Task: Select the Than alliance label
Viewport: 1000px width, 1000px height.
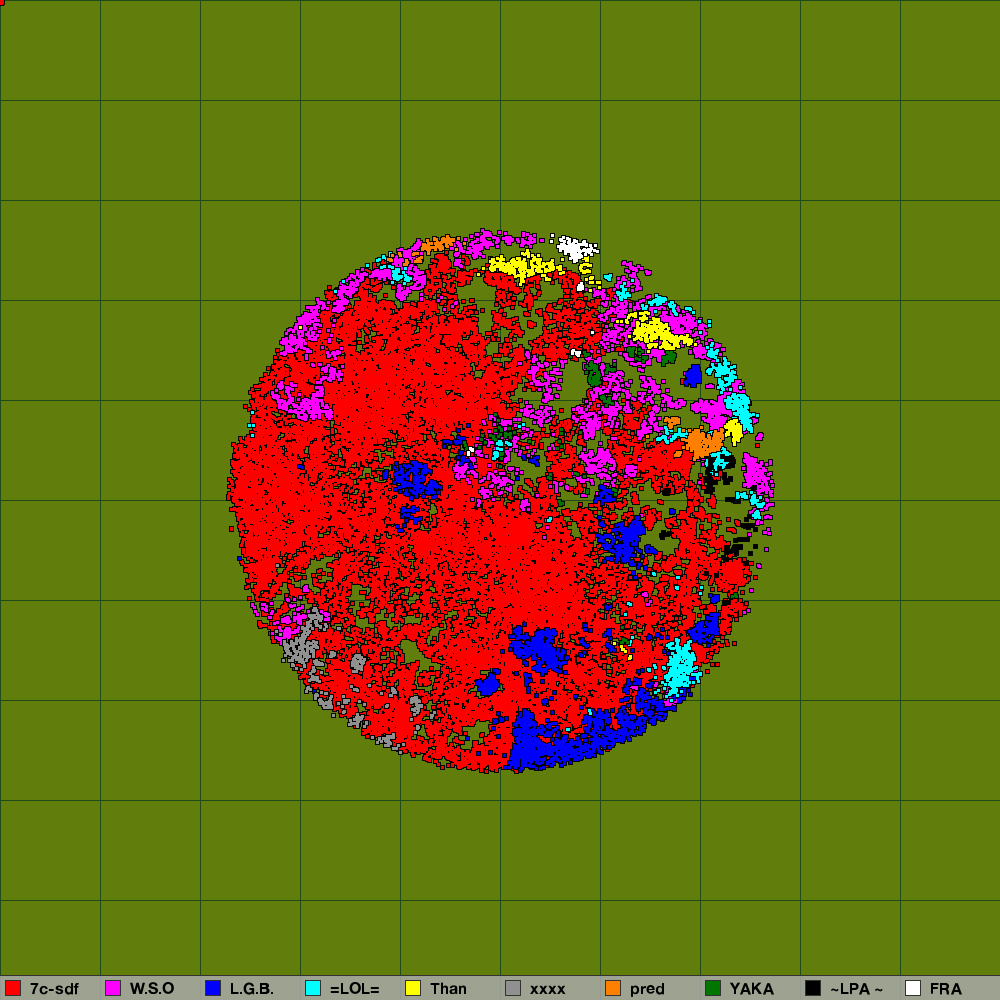Action: 448,989
